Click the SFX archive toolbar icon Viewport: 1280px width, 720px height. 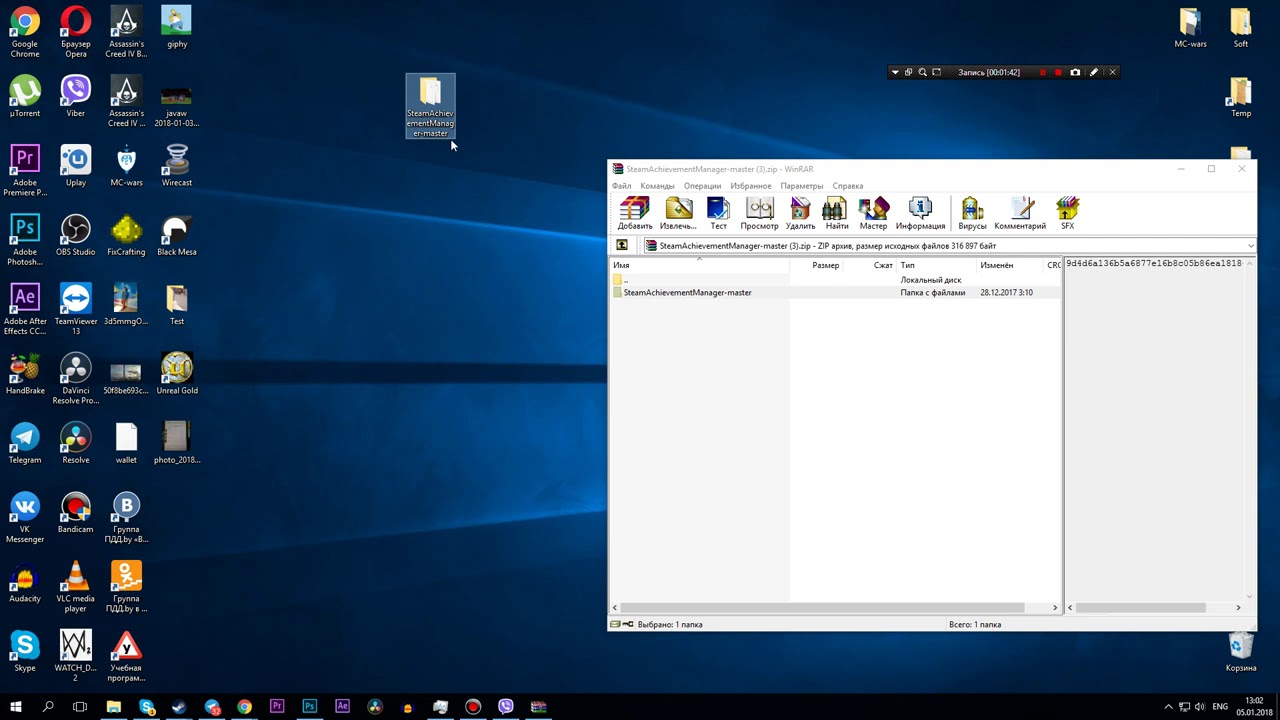pos(1067,213)
